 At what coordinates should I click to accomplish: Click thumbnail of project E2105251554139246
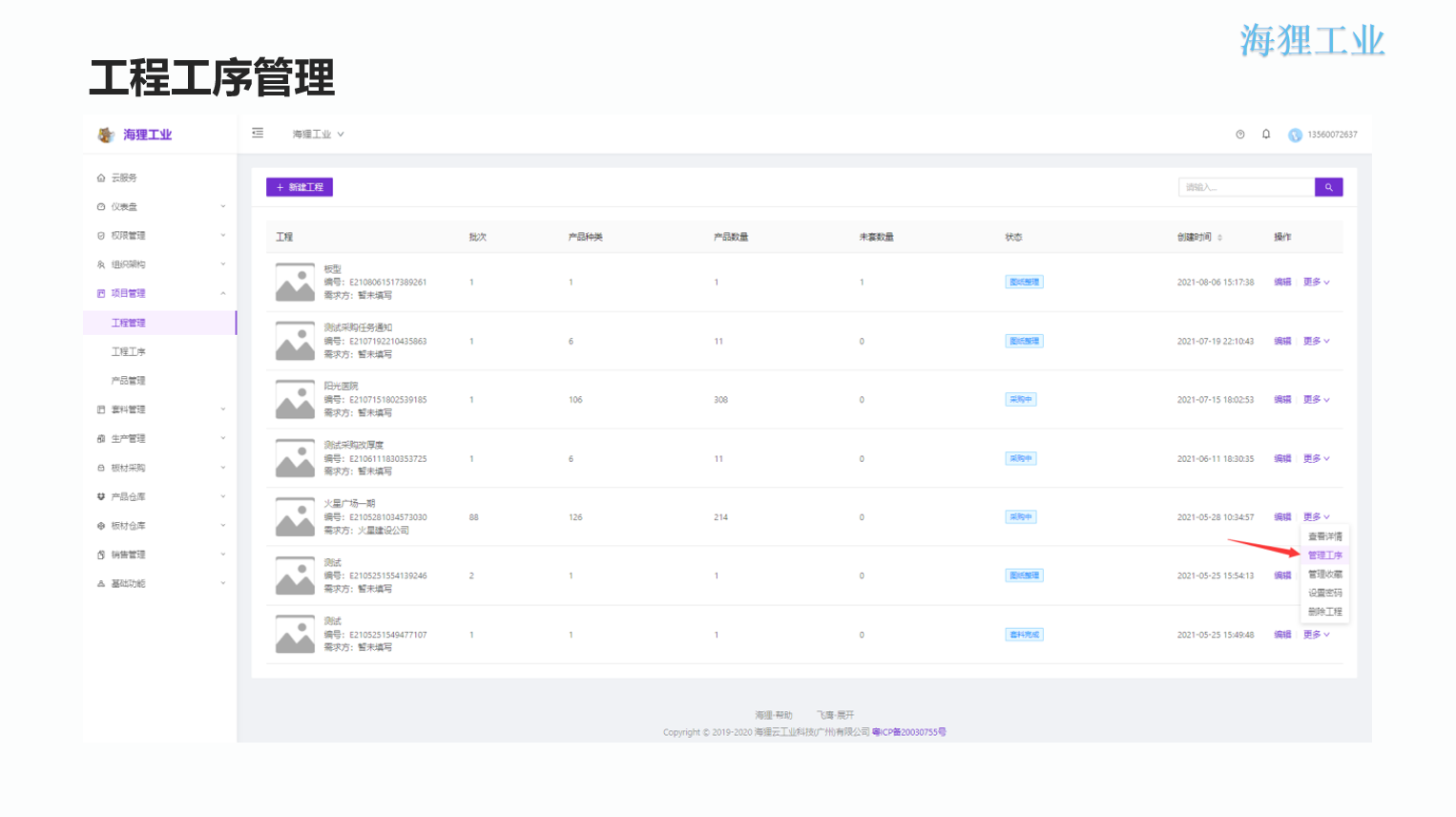[x=295, y=576]
